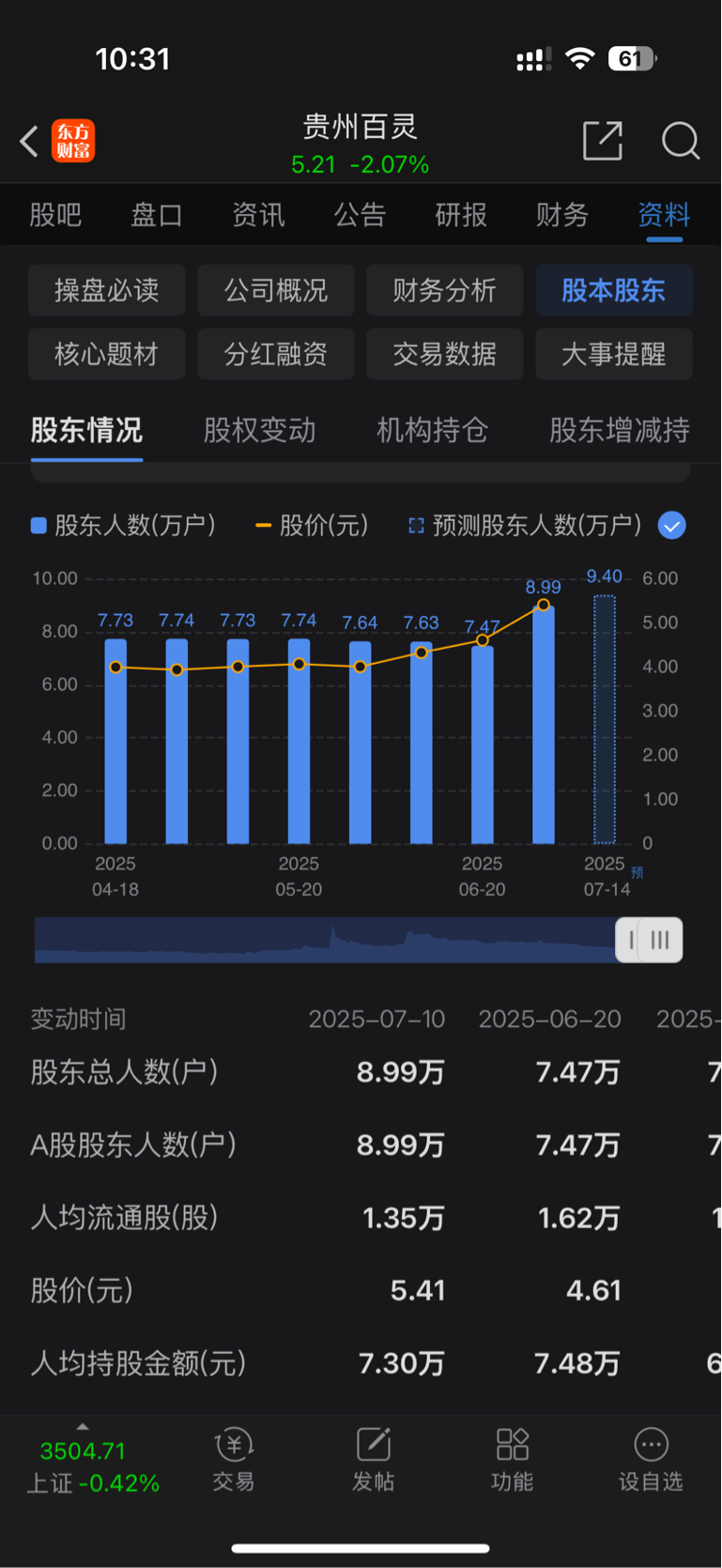Viewport: 722px width, 1568px height.
Task: Tap the 7.47 bar in chart
Action: pyautogui.click(x=483, y=745)
